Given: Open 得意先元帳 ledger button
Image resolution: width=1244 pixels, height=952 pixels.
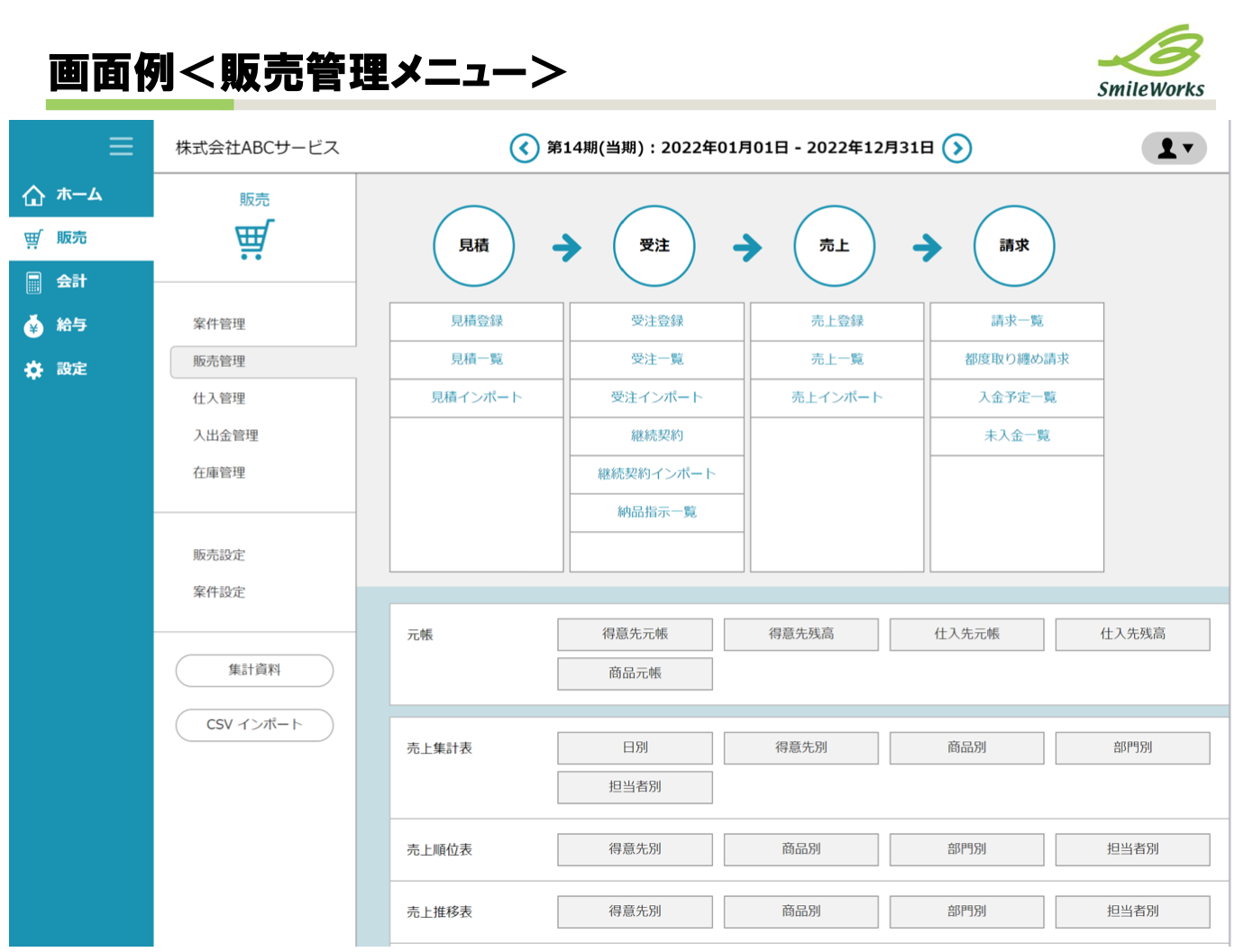Looking at the screenshot, I should 635,634.
